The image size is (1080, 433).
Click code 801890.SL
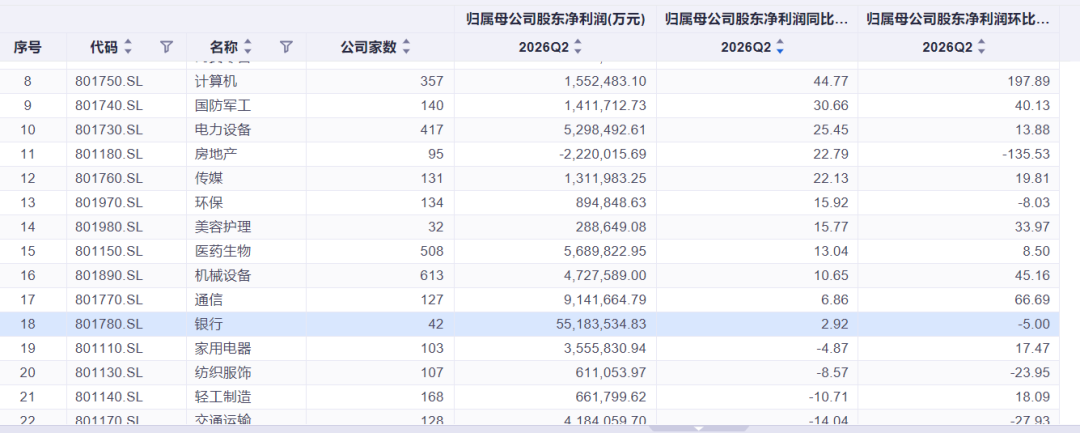tap(109, 275)
